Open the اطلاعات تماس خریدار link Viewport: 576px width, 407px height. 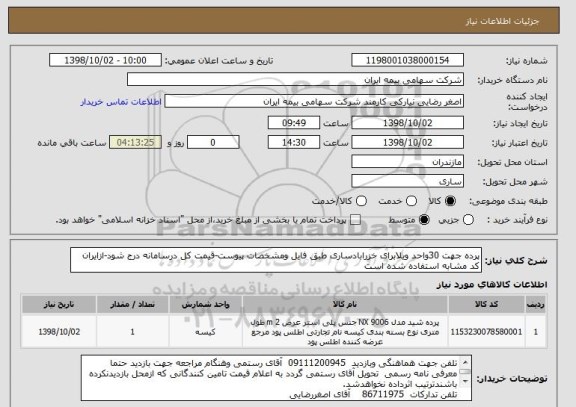click(x=121, y=102)
